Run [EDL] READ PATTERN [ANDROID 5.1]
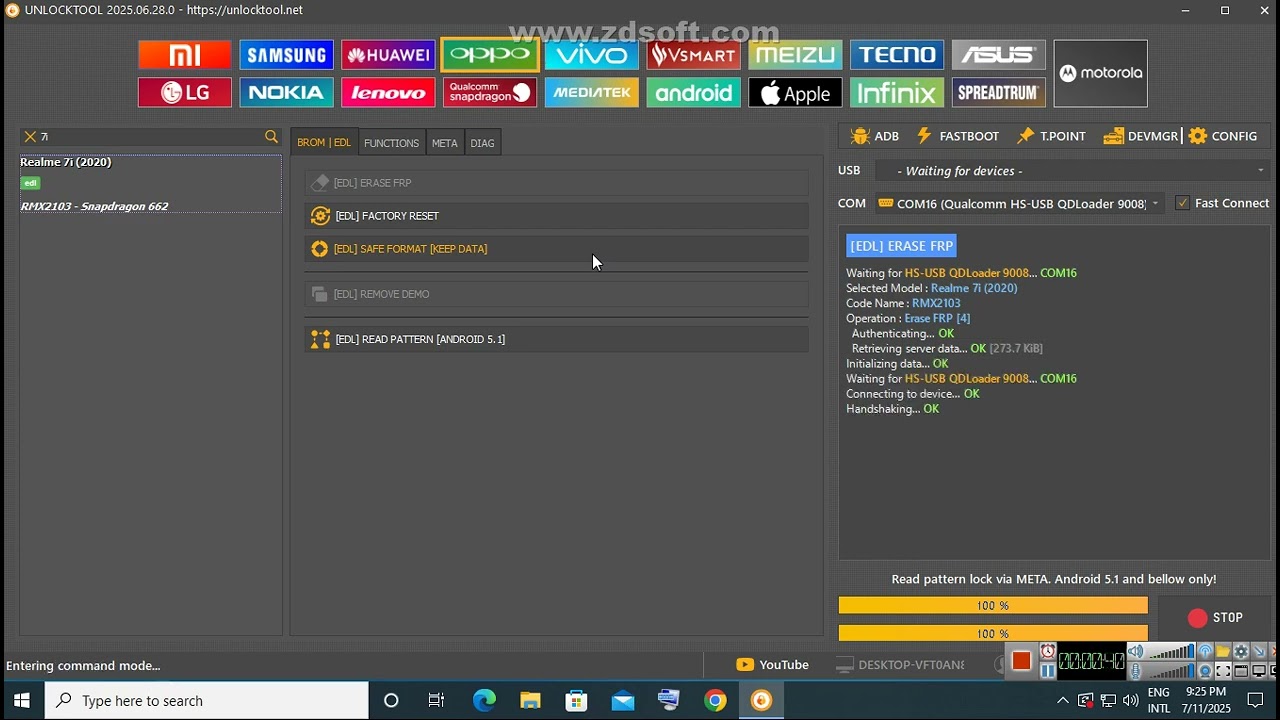The height and width of the screenshot is (720, 1280). (557, 339)
